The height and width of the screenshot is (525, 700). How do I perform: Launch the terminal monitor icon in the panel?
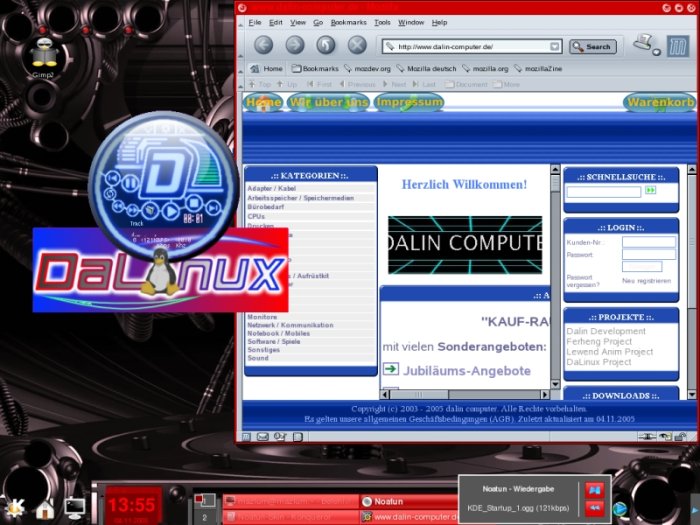(x=75, y=508)
